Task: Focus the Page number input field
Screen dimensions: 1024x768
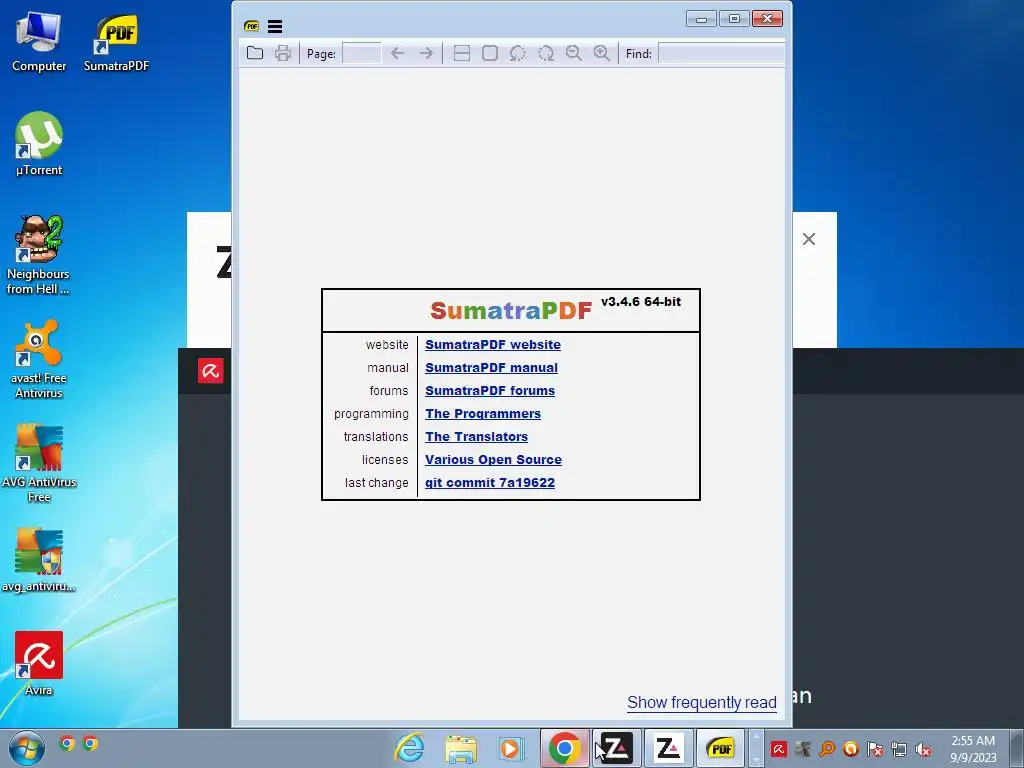Action: coord(362,54)
